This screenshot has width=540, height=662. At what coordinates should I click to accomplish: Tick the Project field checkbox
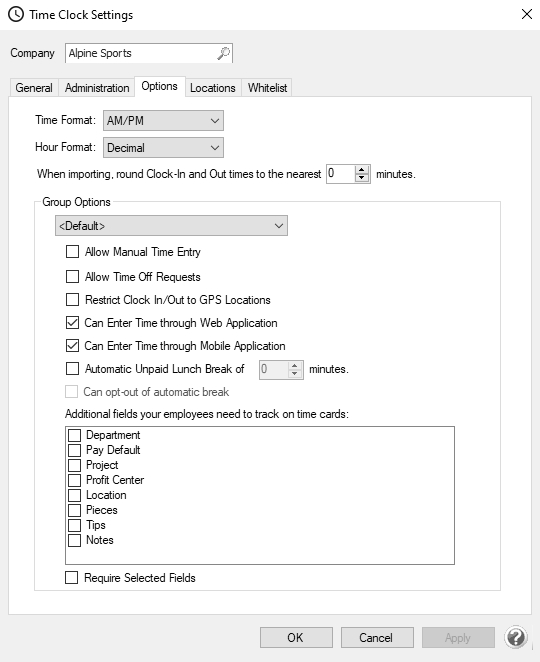(74, 465)
